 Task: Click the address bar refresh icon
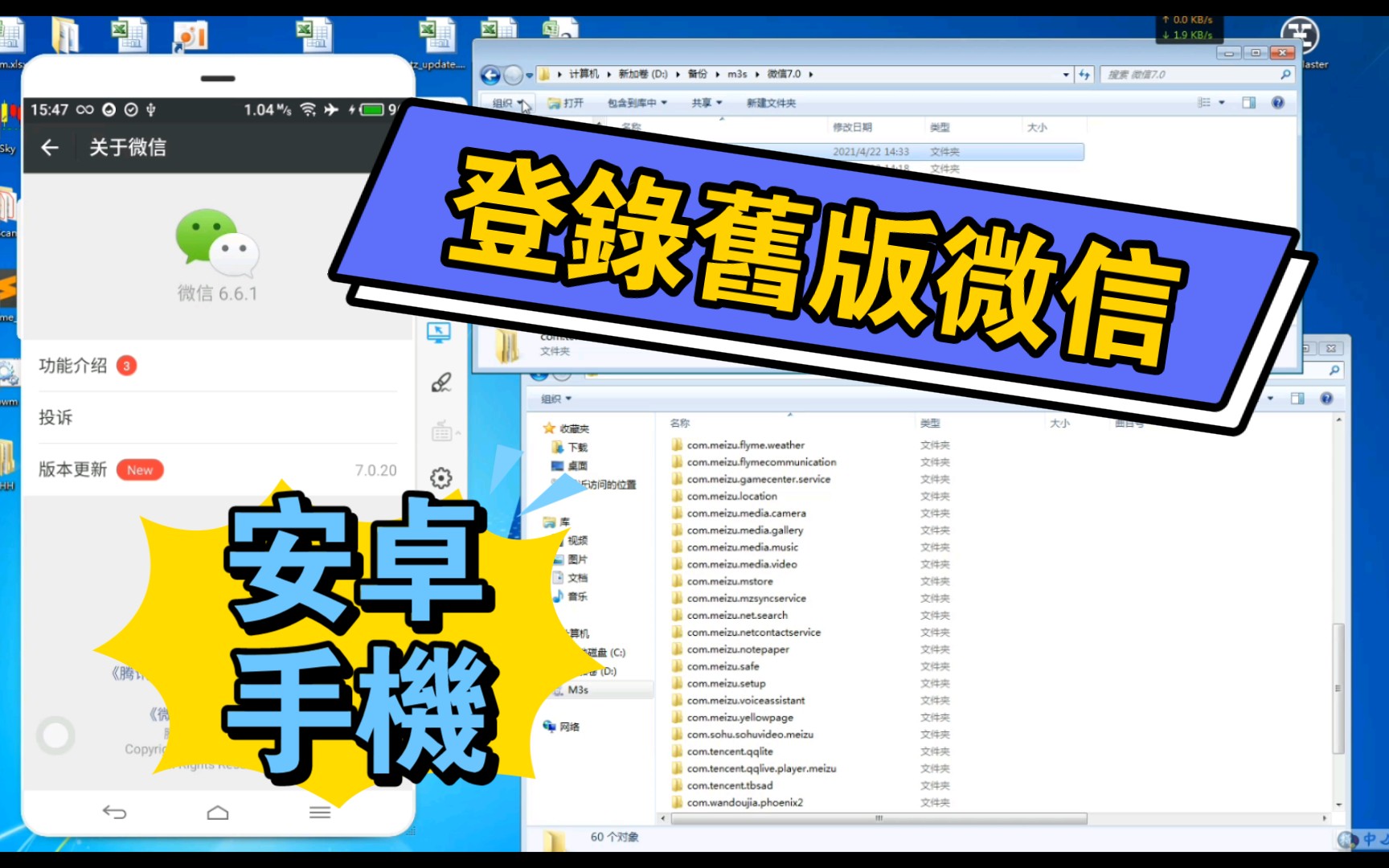(1084, 75)
